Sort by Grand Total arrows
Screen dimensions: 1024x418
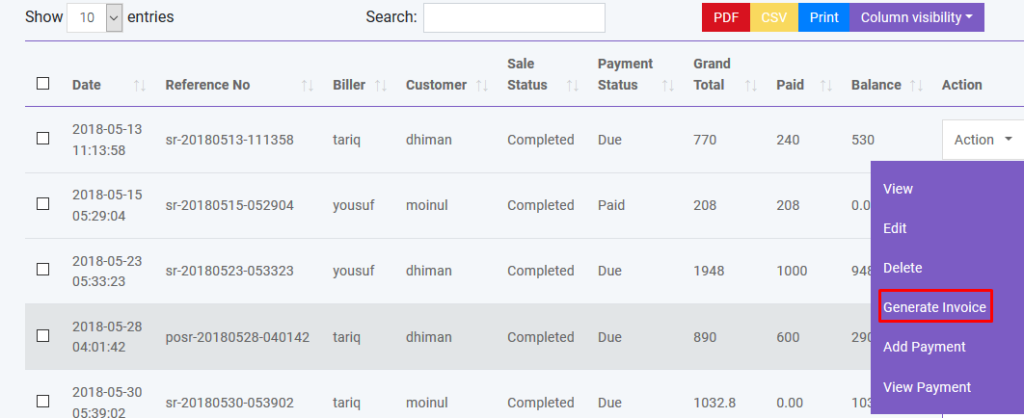[751, 86]
